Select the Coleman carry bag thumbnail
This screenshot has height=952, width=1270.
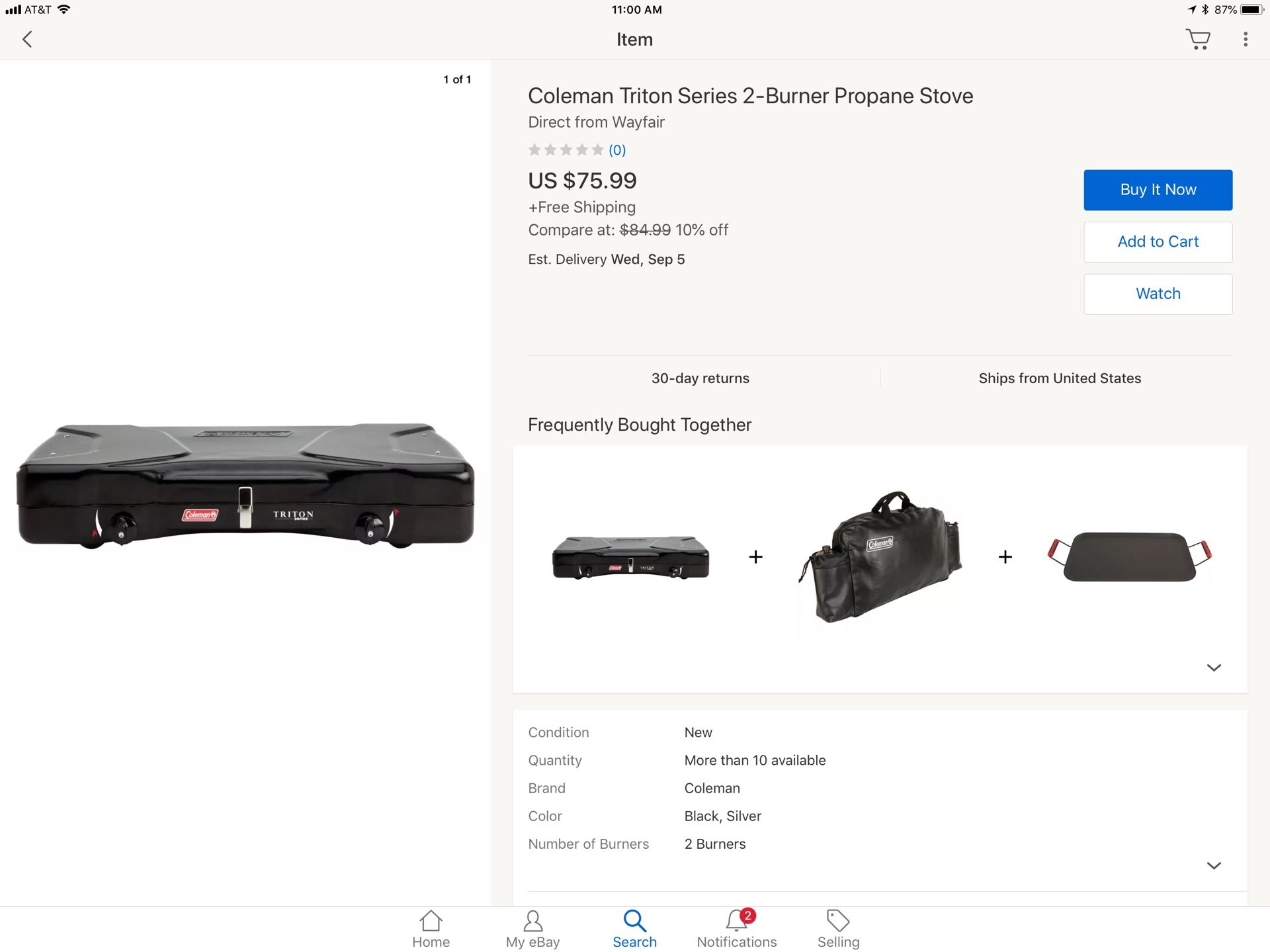click(x=880, y=557)
